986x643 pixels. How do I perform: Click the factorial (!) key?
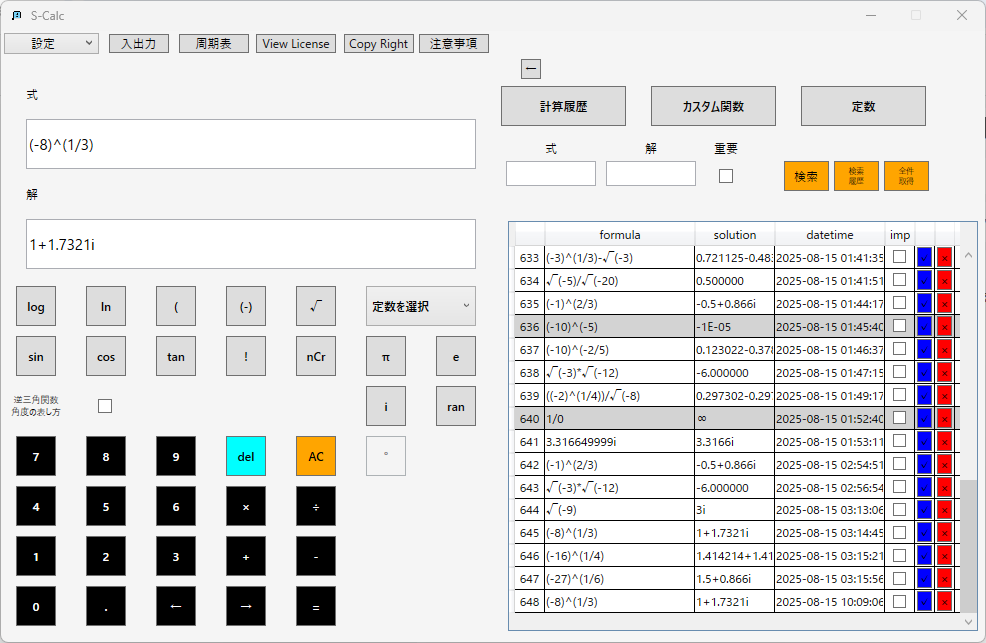pyautogui.click(x=246, y=356)
